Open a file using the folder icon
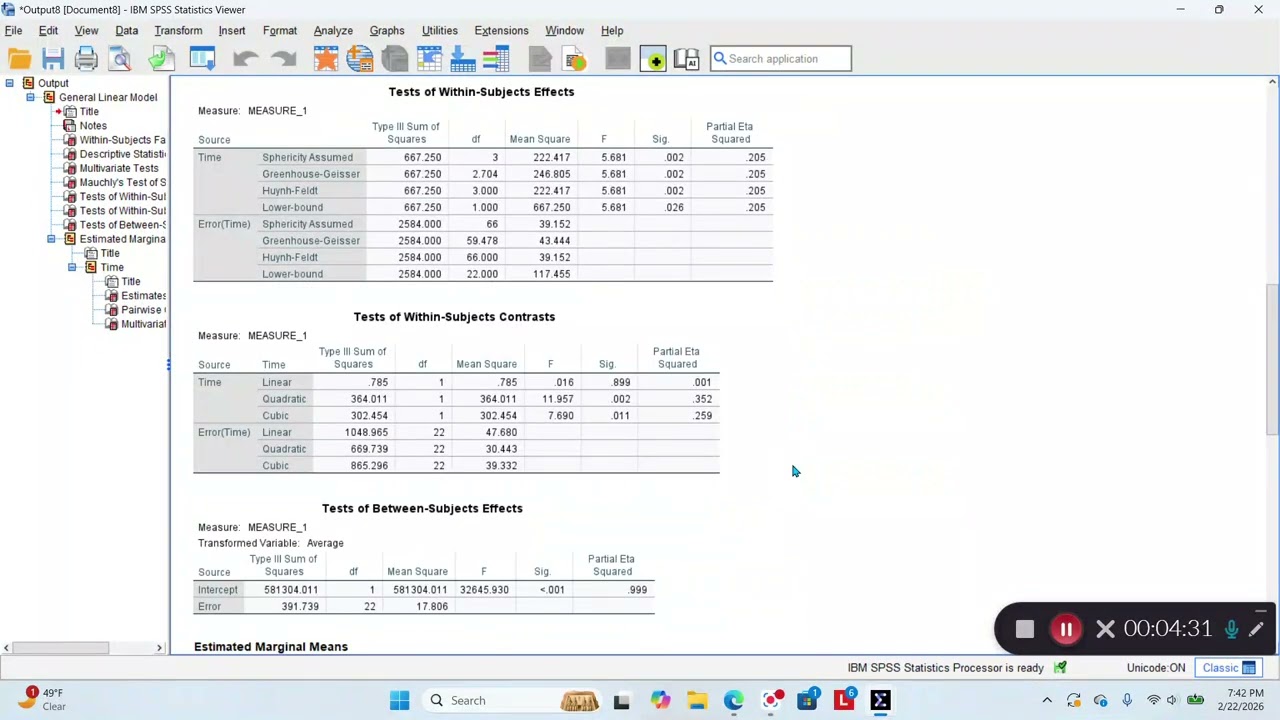Screen dimensions: 1280x720 click(20, 59)
